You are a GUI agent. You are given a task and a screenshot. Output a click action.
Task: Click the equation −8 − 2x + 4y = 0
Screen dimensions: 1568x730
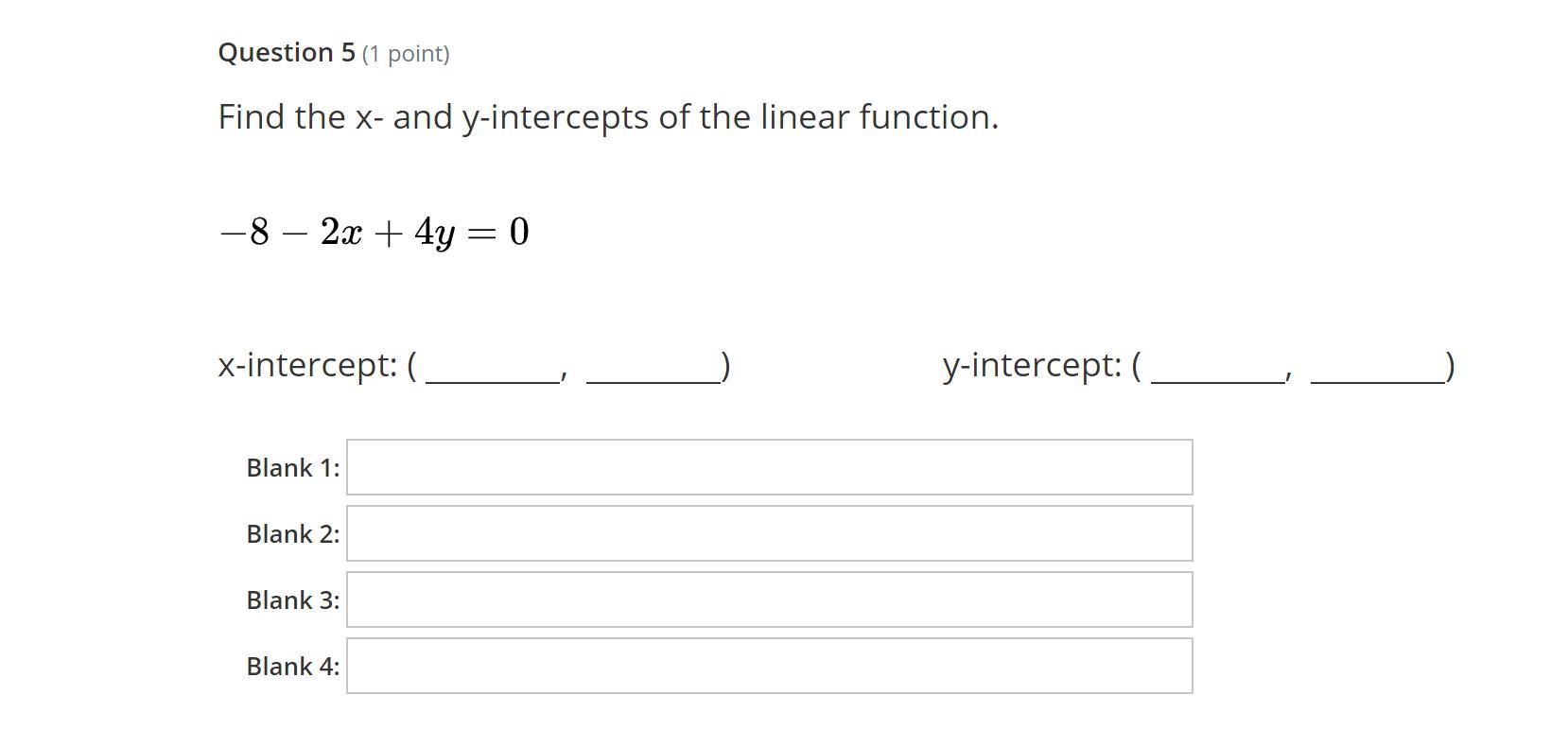click(375, 232)
